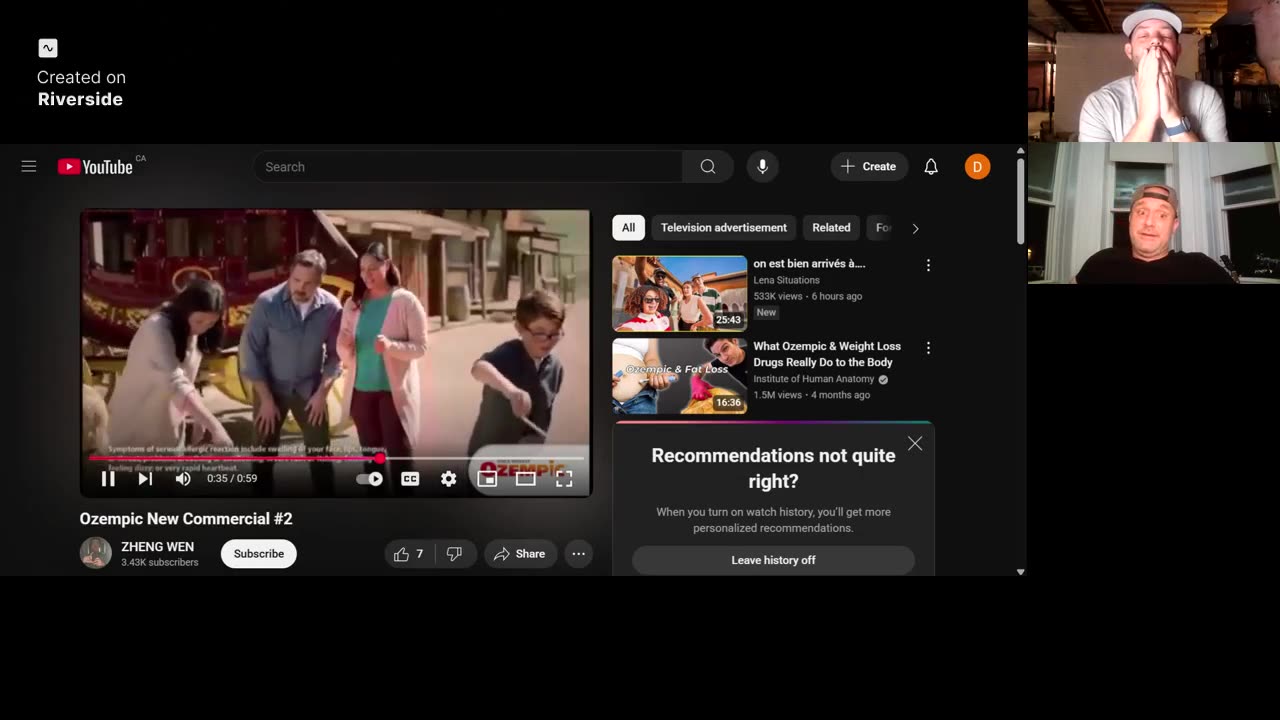Skip to the next video

pyautogui.click(x=145, y=479)
